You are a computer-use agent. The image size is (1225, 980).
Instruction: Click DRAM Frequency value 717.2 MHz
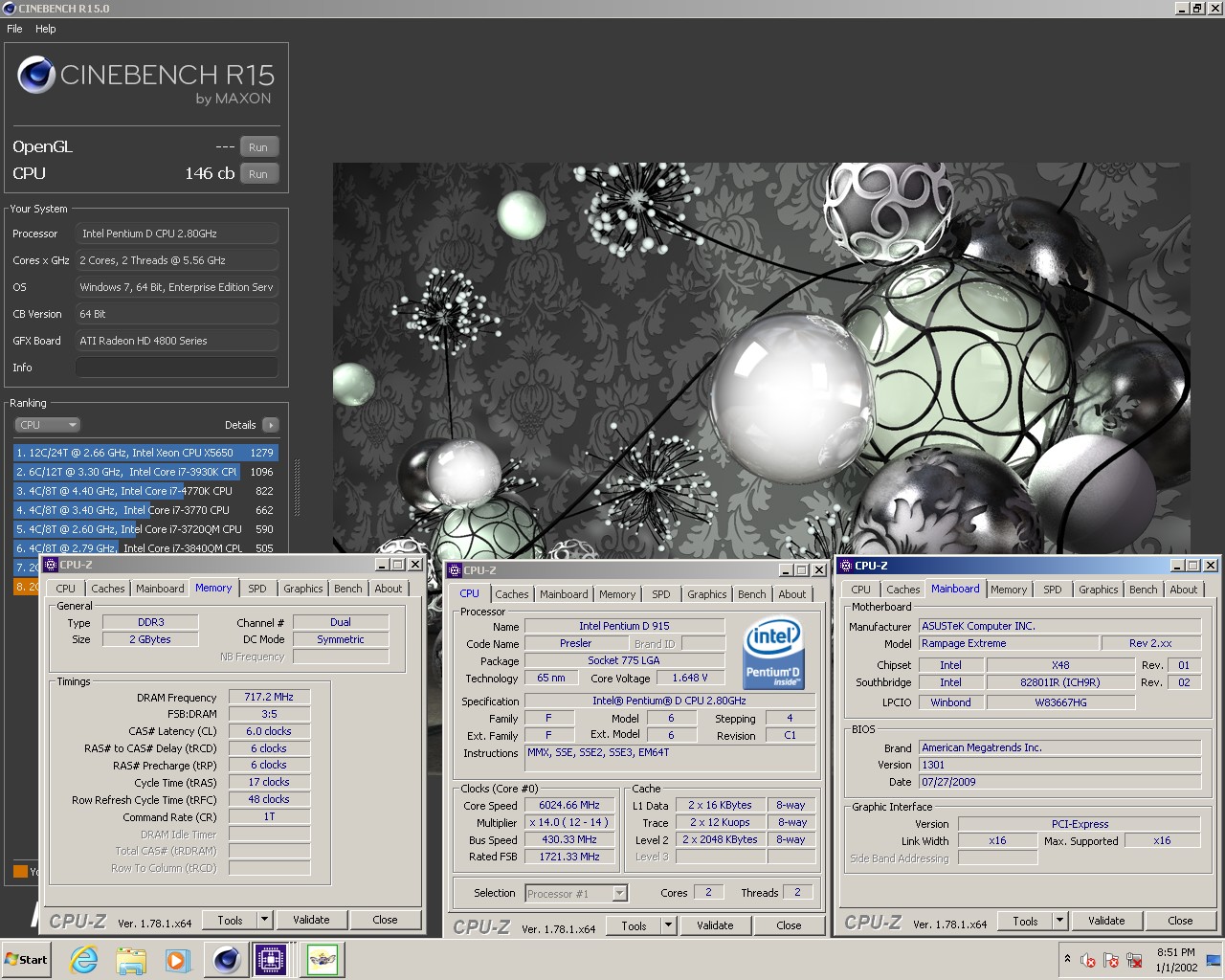point(269,697)
